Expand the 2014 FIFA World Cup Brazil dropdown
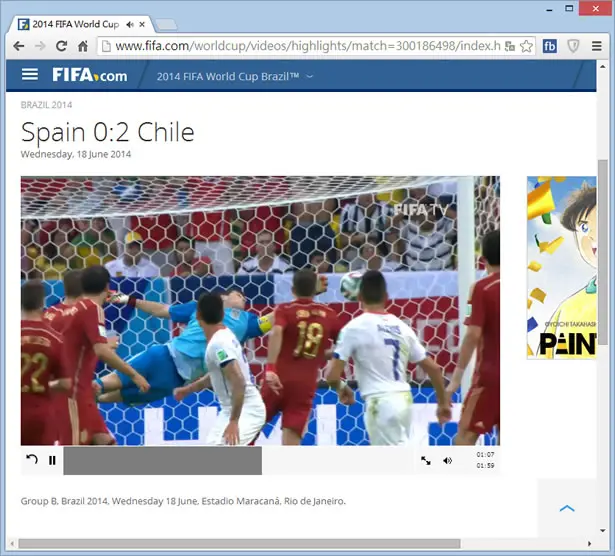This screenshot has height=556, width=615. [x=235, y=76]
